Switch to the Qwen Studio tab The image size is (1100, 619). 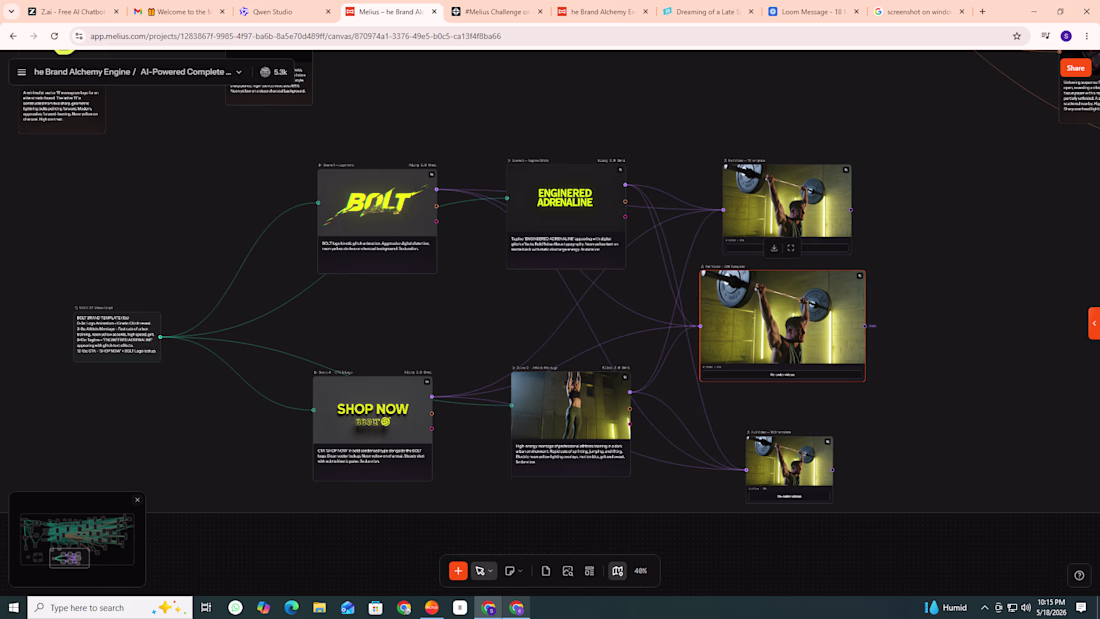point(284,11)
